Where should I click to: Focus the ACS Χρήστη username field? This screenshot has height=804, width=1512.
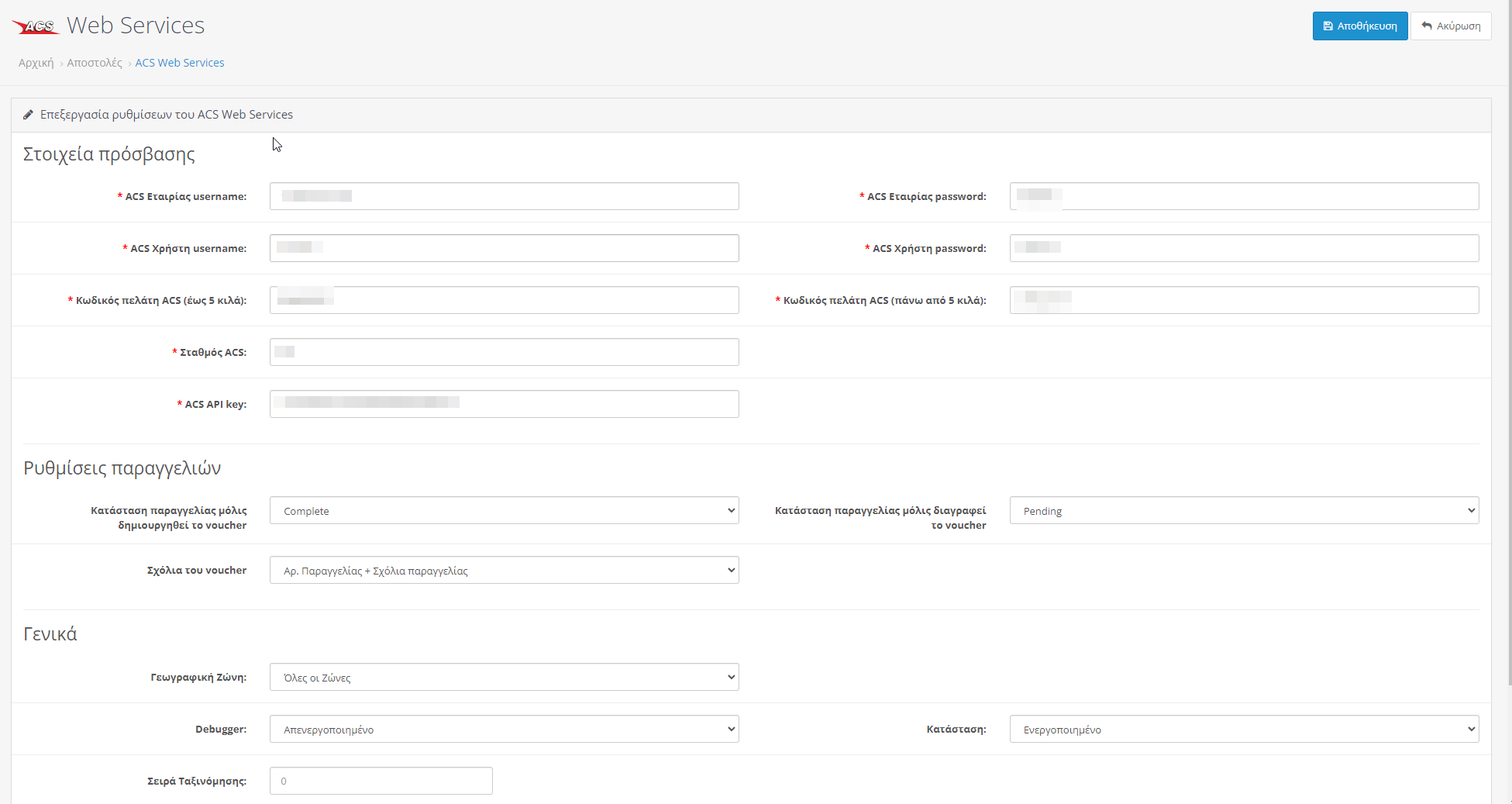pos(505,248)
